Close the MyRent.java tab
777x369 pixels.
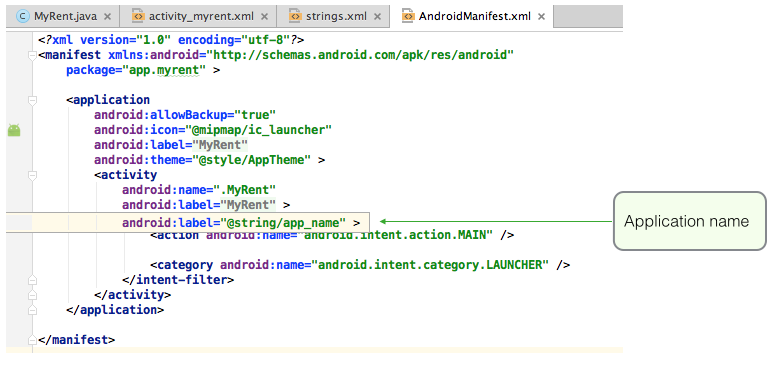108,17
